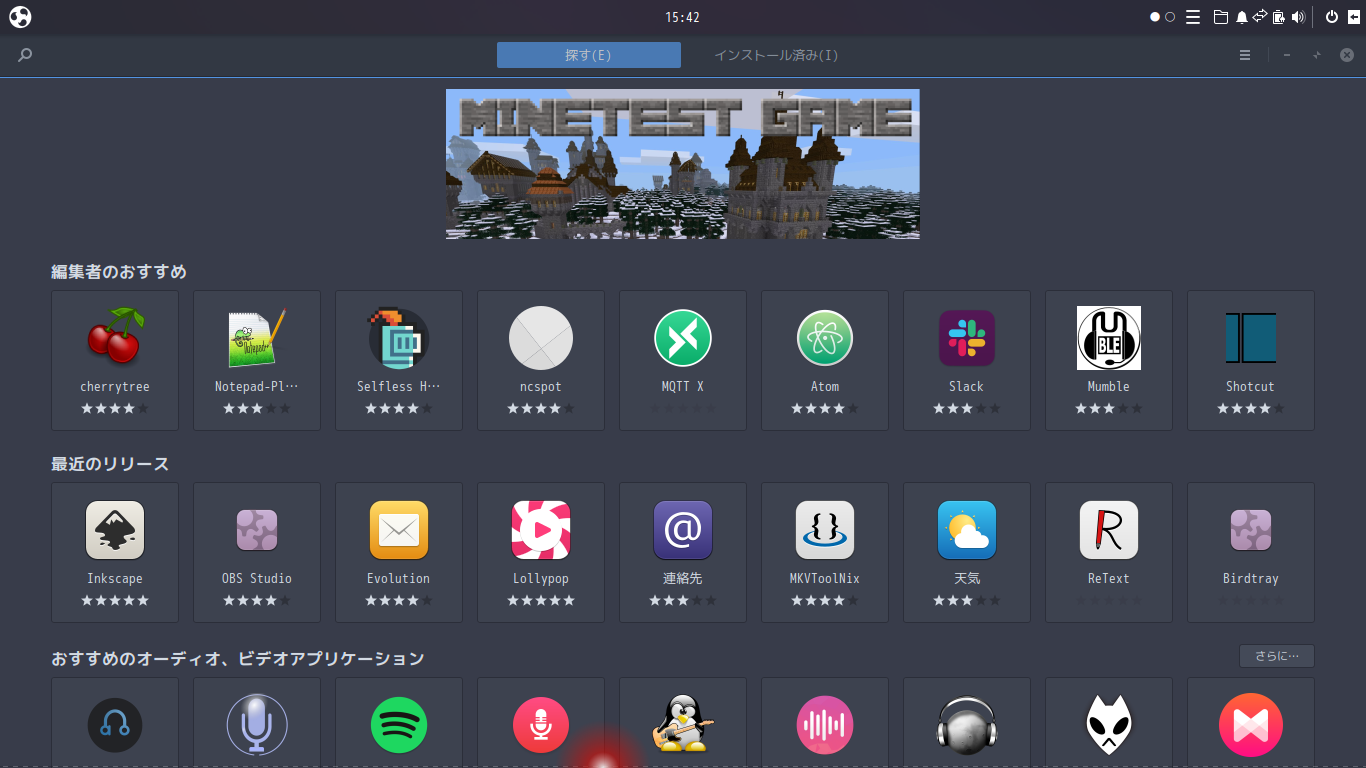Open the foobar alien-face app icon
The image size is (1366, 768).
(x=1109, y=725)
